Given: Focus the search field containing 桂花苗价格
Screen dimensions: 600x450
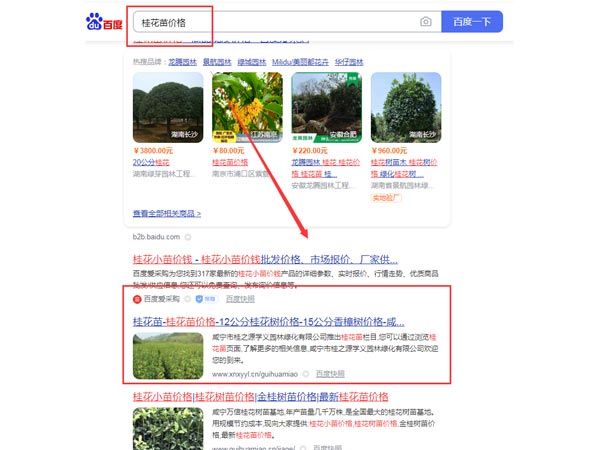Looking at the screenshot, I should (x=270, y=21).
